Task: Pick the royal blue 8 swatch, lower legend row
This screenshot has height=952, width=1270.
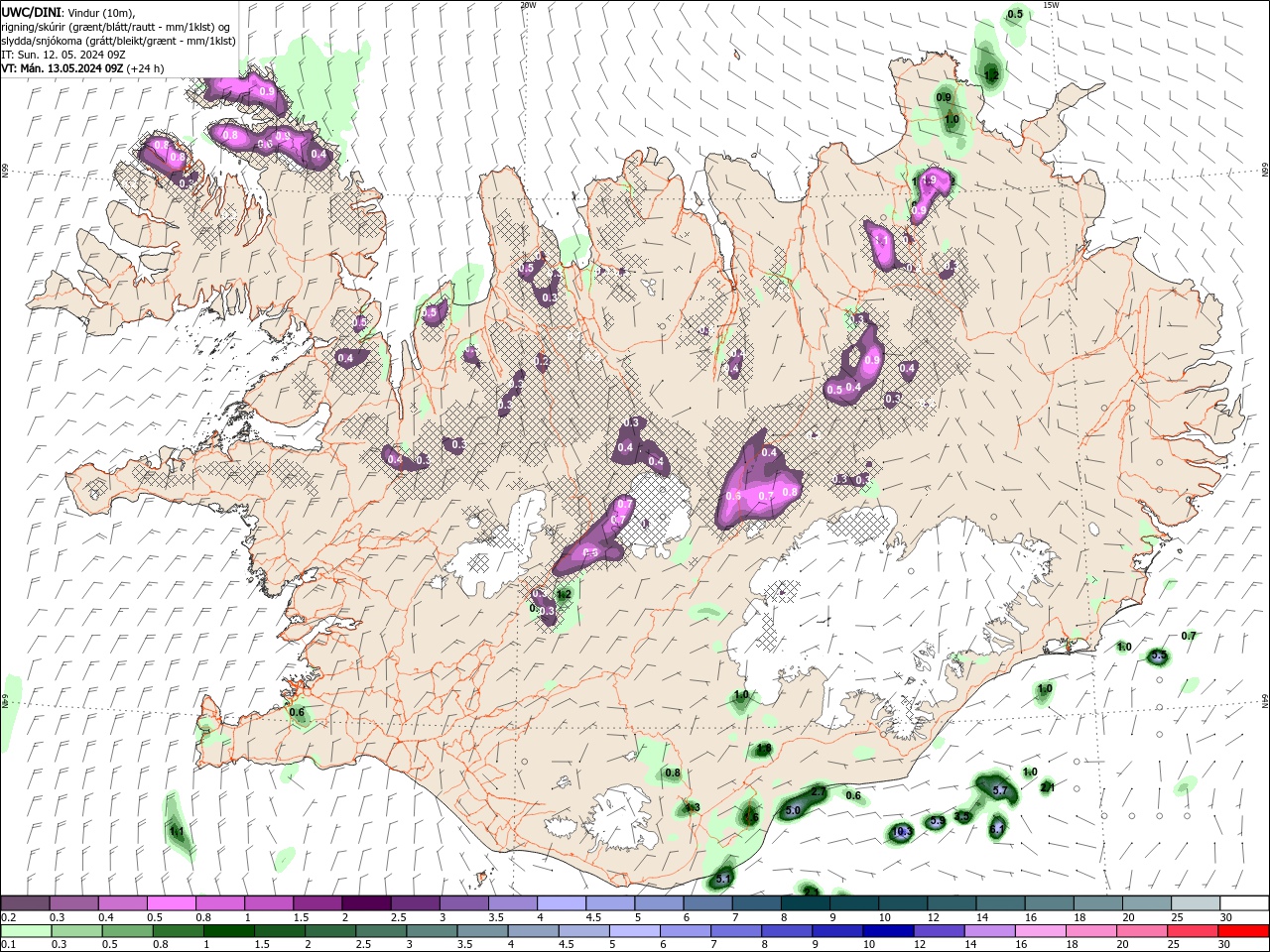Action: pyautogui.click(x=787, y=931)
